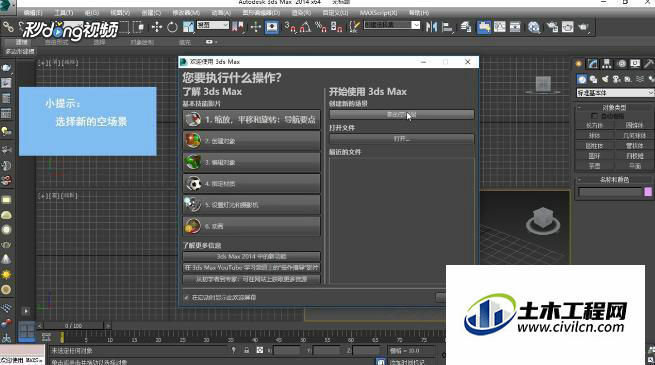This screenshot has width=655, height=365.
Task: Select the Shapes category icon
Action: [593, 79]
